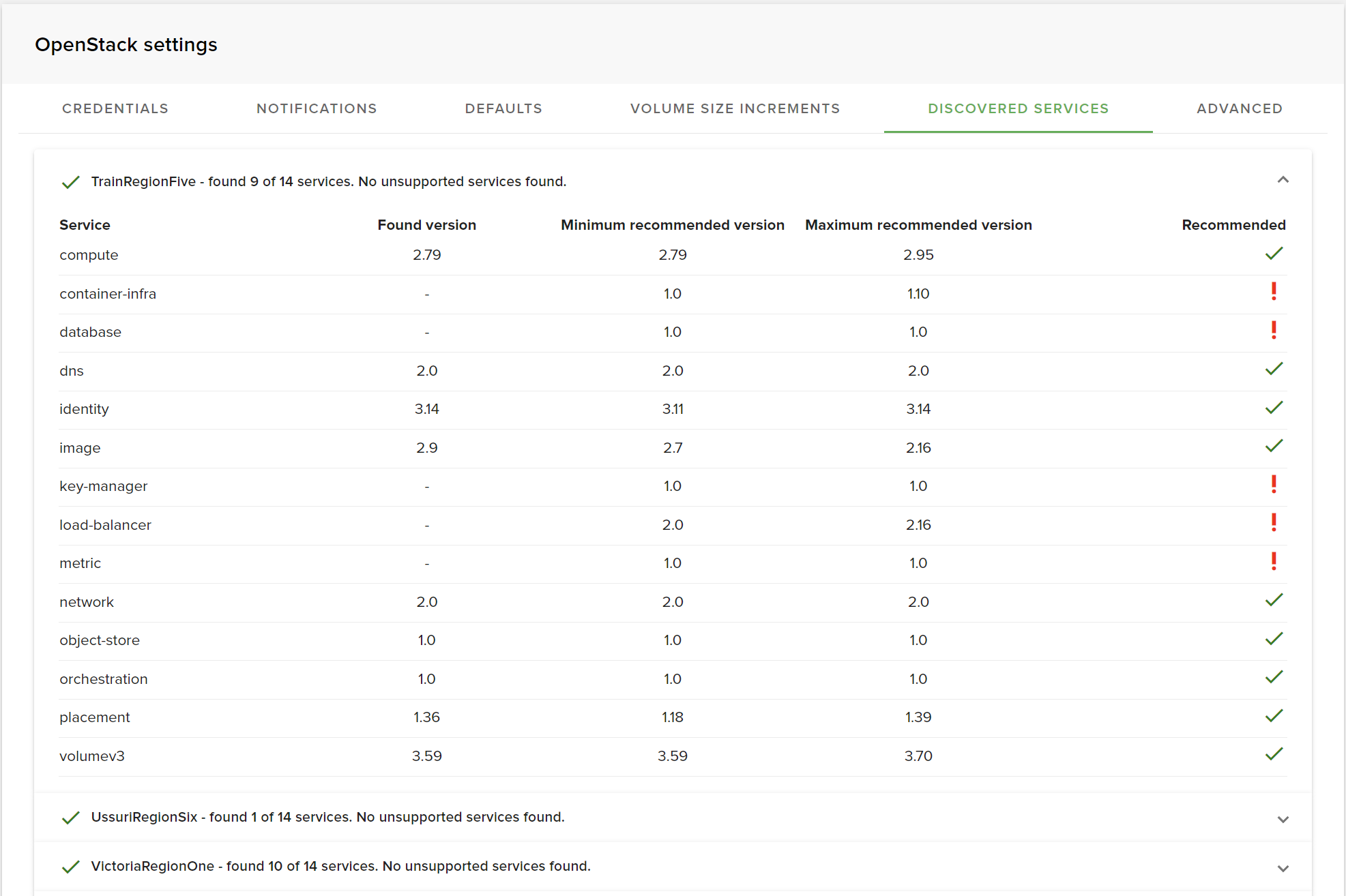Click the compute row green checkmark icon
This screenshot has height=896, width=1346.
tap(1274, 254)
